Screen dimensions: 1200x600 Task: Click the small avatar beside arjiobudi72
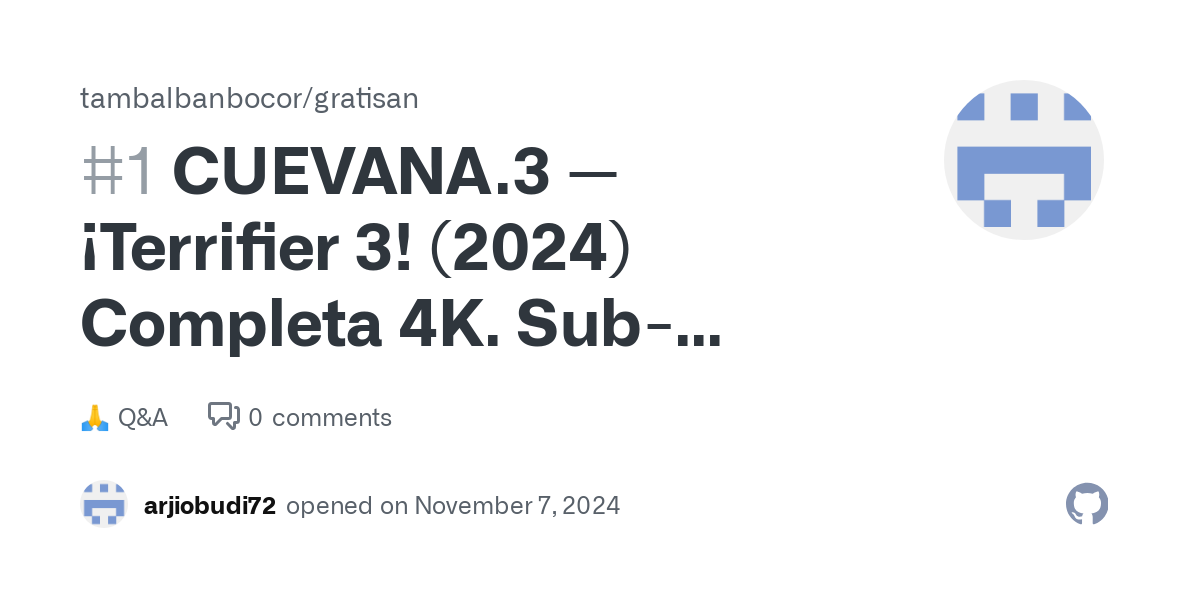(104, 505)
